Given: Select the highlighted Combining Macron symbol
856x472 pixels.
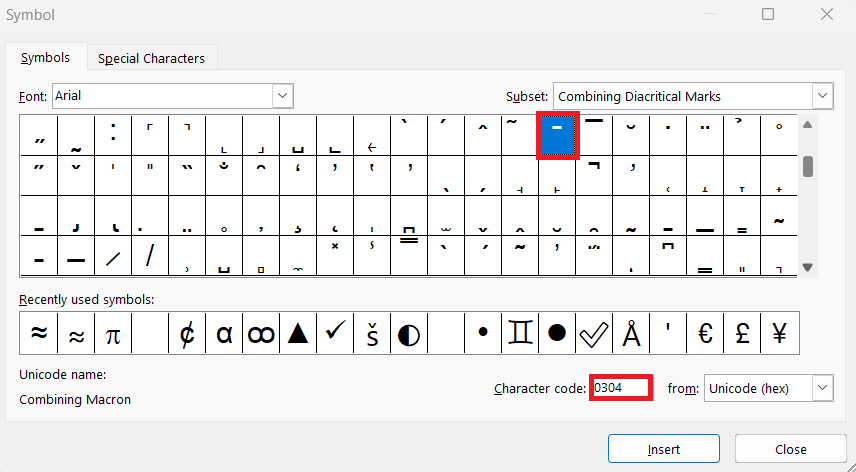Looking at the screenshot, I should coord(557,135).
